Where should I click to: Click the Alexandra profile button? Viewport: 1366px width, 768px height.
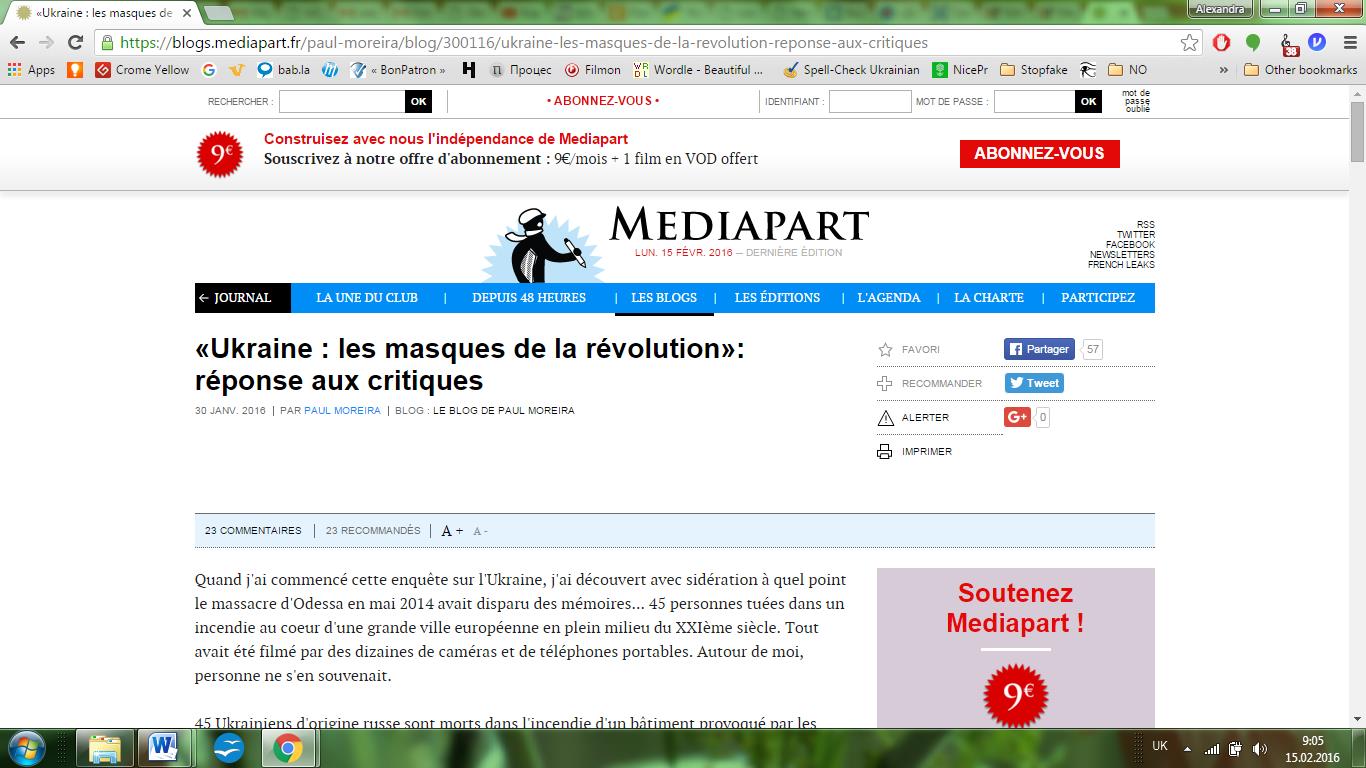[1219, 9]
